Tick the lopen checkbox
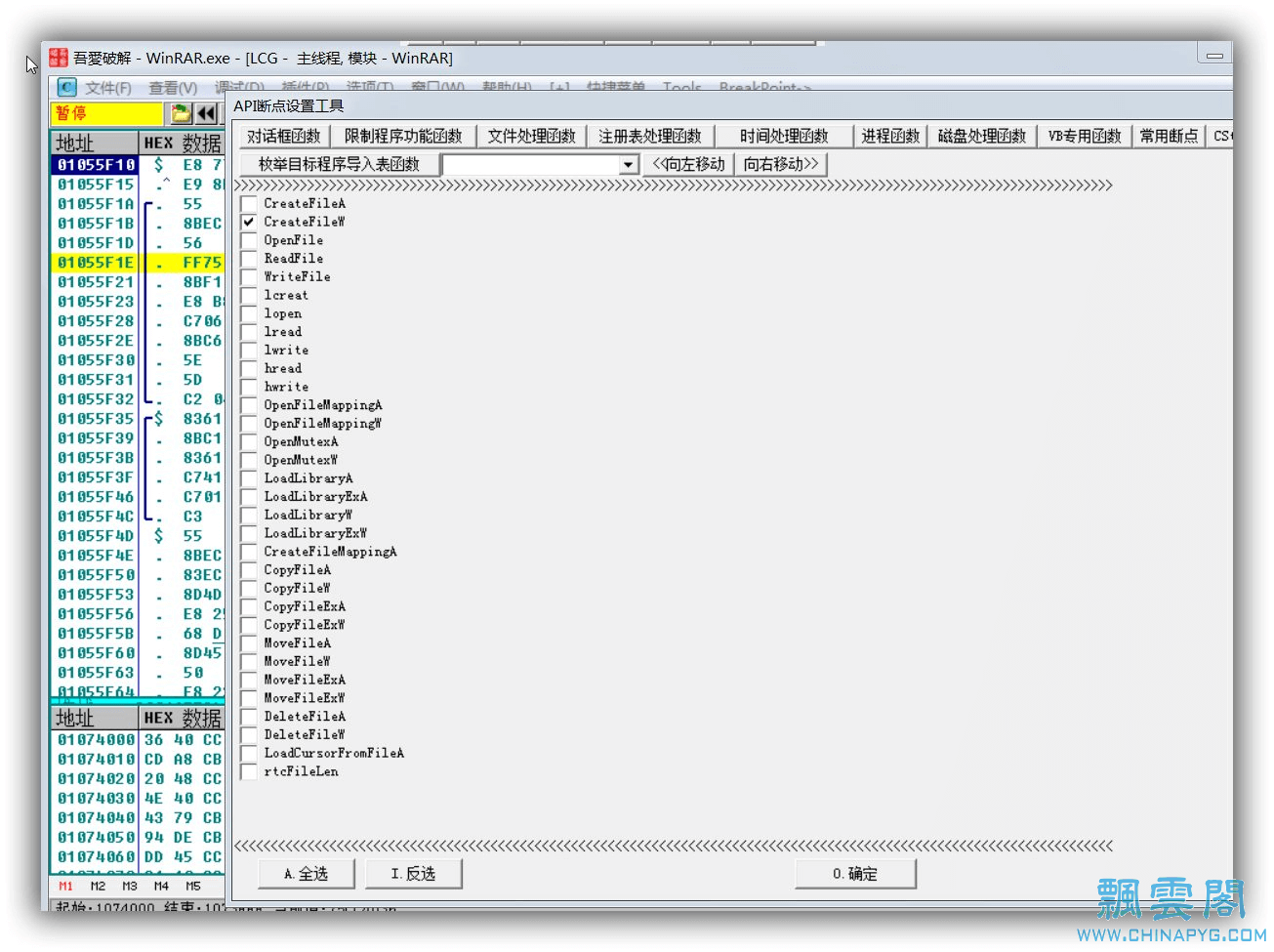The width and height of the screenshot is (1274, 952). [x=249, y=313]
